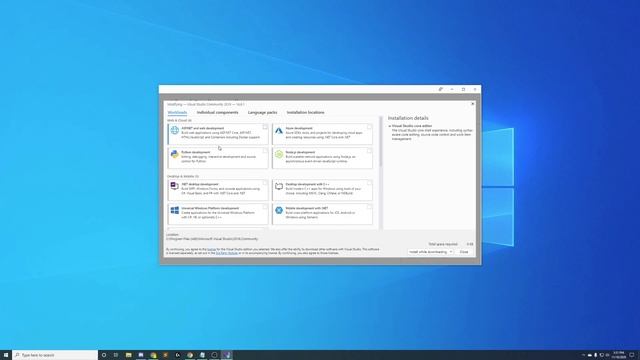Check the Node.js development workload
The width and height of the screenshot is (640, 360).
369,151
